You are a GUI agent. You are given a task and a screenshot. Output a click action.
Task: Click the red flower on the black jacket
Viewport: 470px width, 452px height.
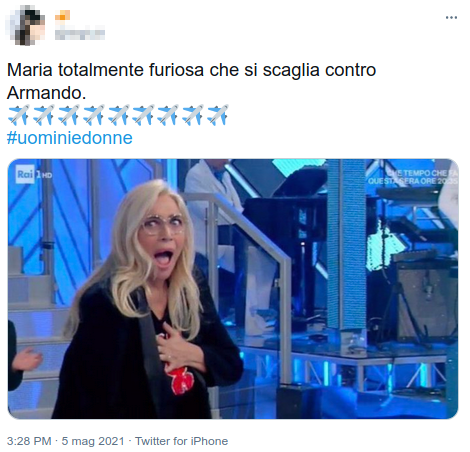(x=180, y=379)
